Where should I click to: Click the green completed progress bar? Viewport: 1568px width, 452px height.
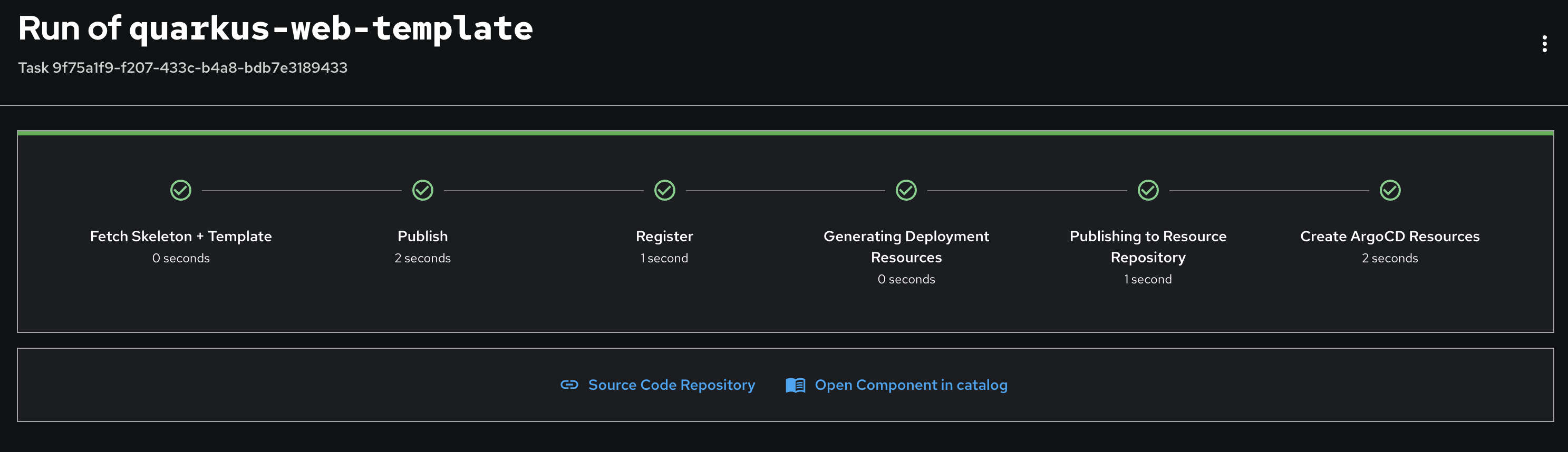[785, 133]
